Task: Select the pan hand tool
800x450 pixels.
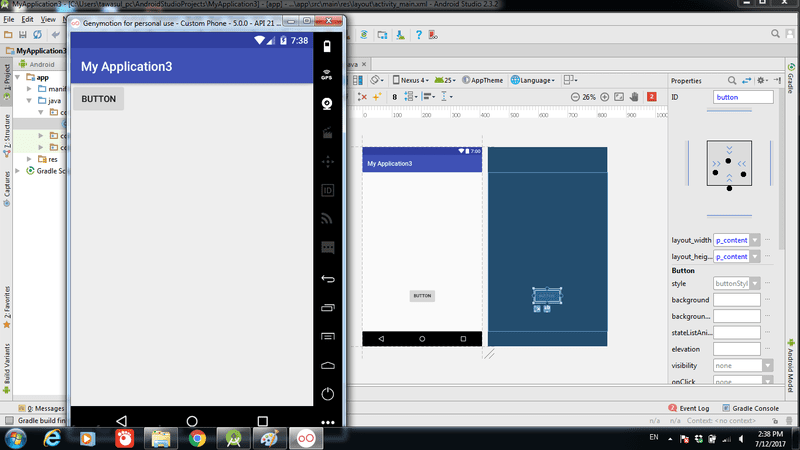Action: pyautogui.click(x=635, y=97)
